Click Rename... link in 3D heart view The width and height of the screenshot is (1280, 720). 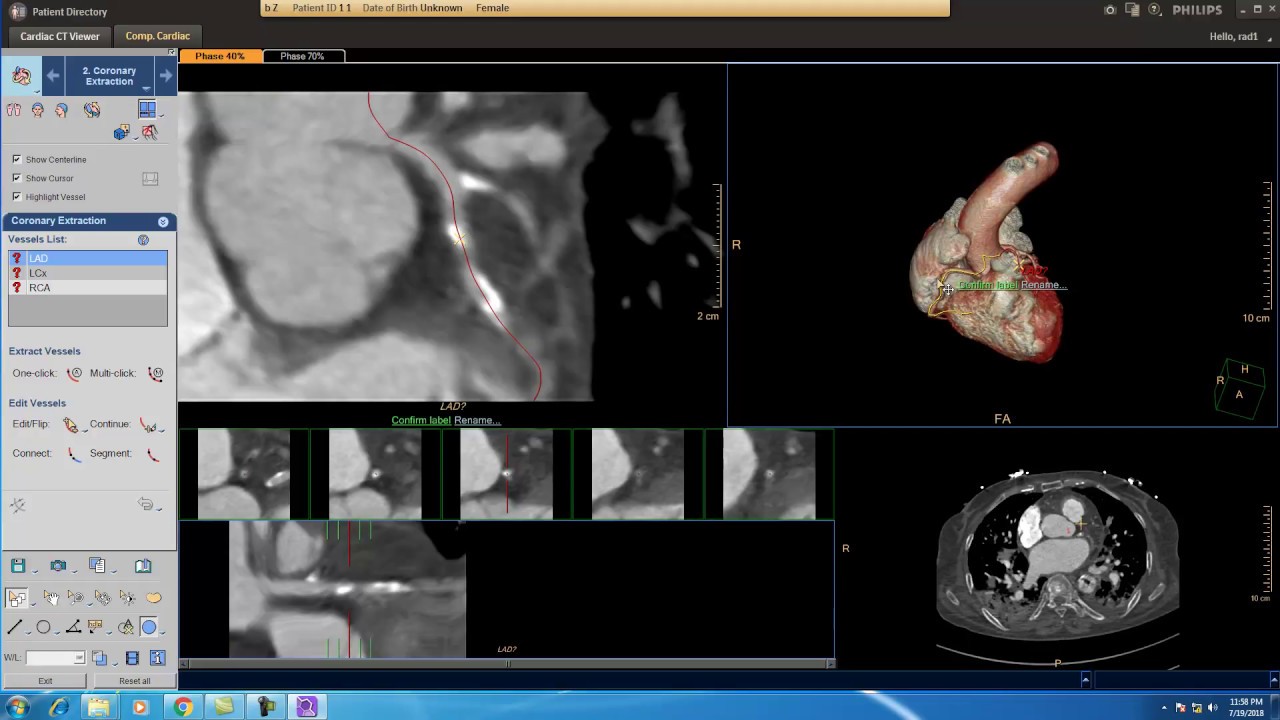pos(1044,286)
